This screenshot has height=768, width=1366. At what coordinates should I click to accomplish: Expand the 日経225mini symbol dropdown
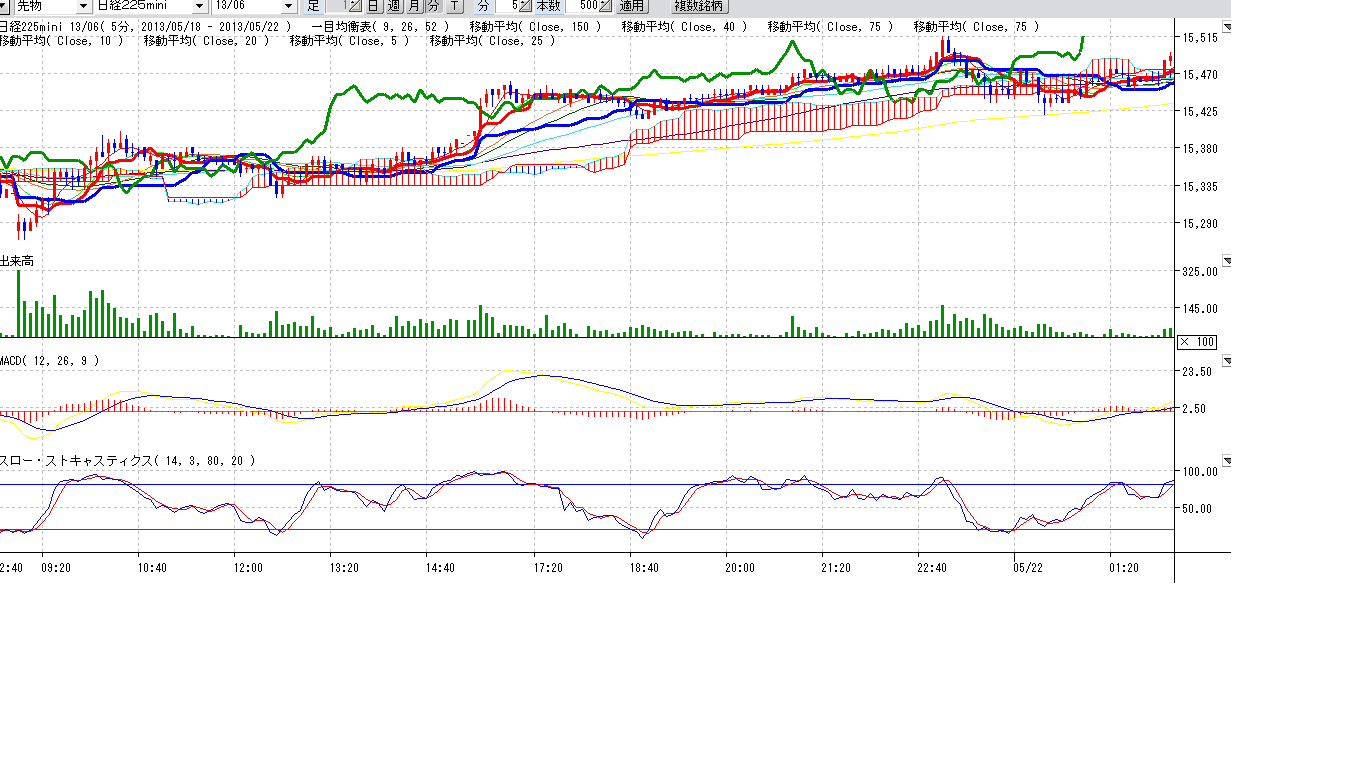coord(198,6)
